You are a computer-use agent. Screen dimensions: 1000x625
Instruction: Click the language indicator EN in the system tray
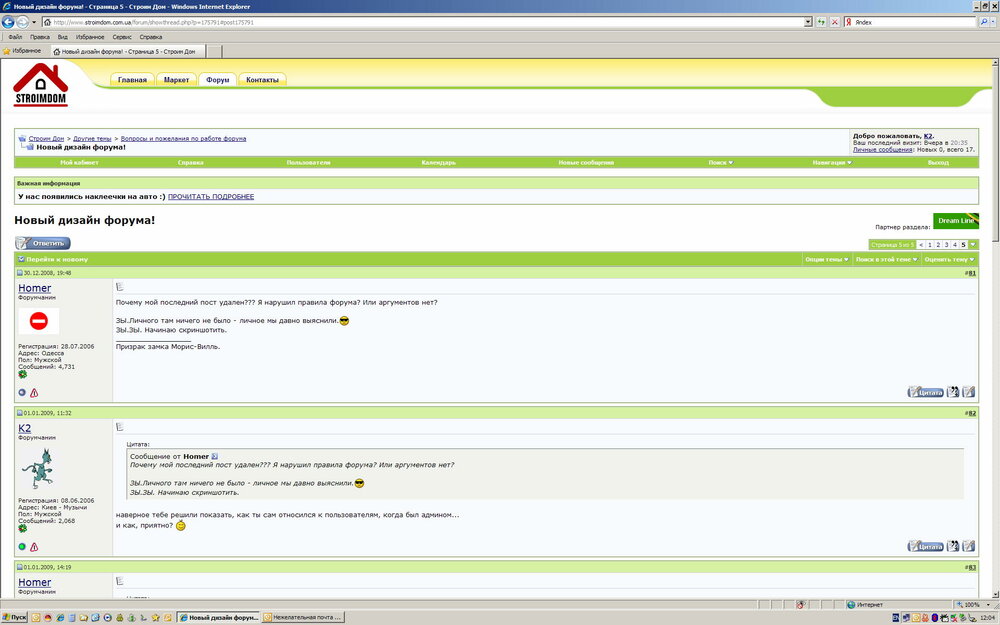point(895,617)
